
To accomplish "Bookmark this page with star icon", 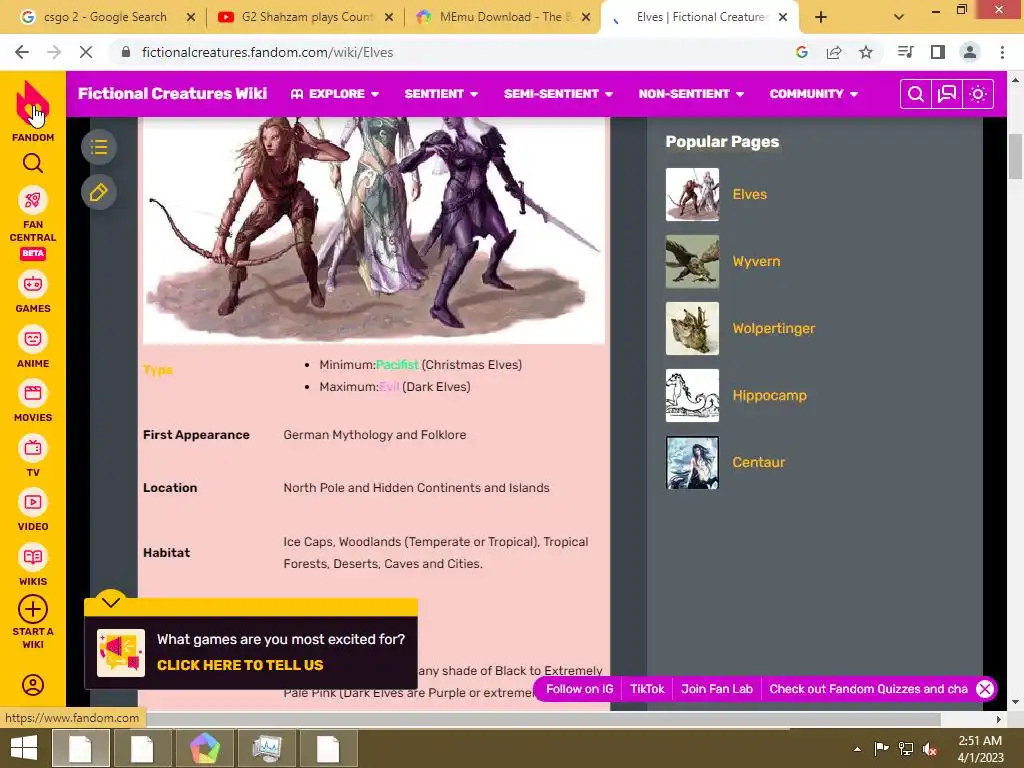I will pyautogui.click(x=866, y=52).
